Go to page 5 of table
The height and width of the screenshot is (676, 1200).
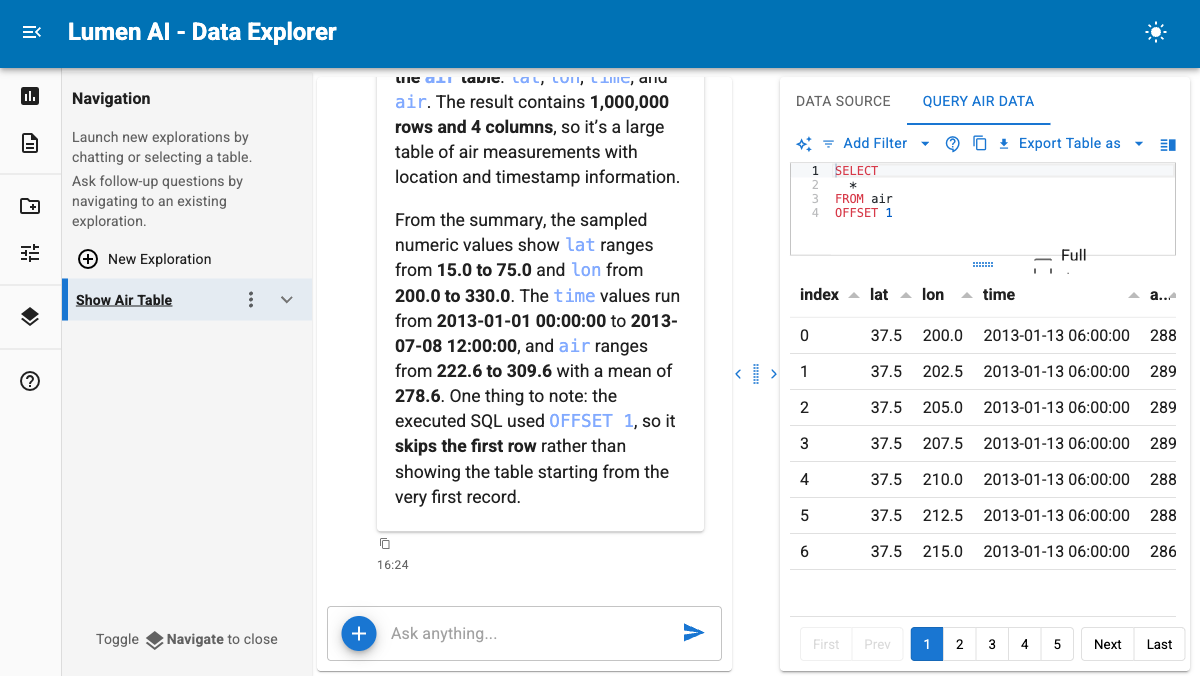(x=1057, y=644)
